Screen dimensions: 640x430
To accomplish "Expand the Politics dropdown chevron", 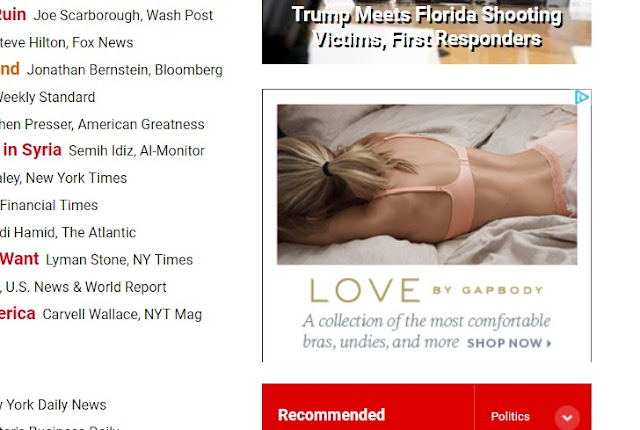I will 567,417.
